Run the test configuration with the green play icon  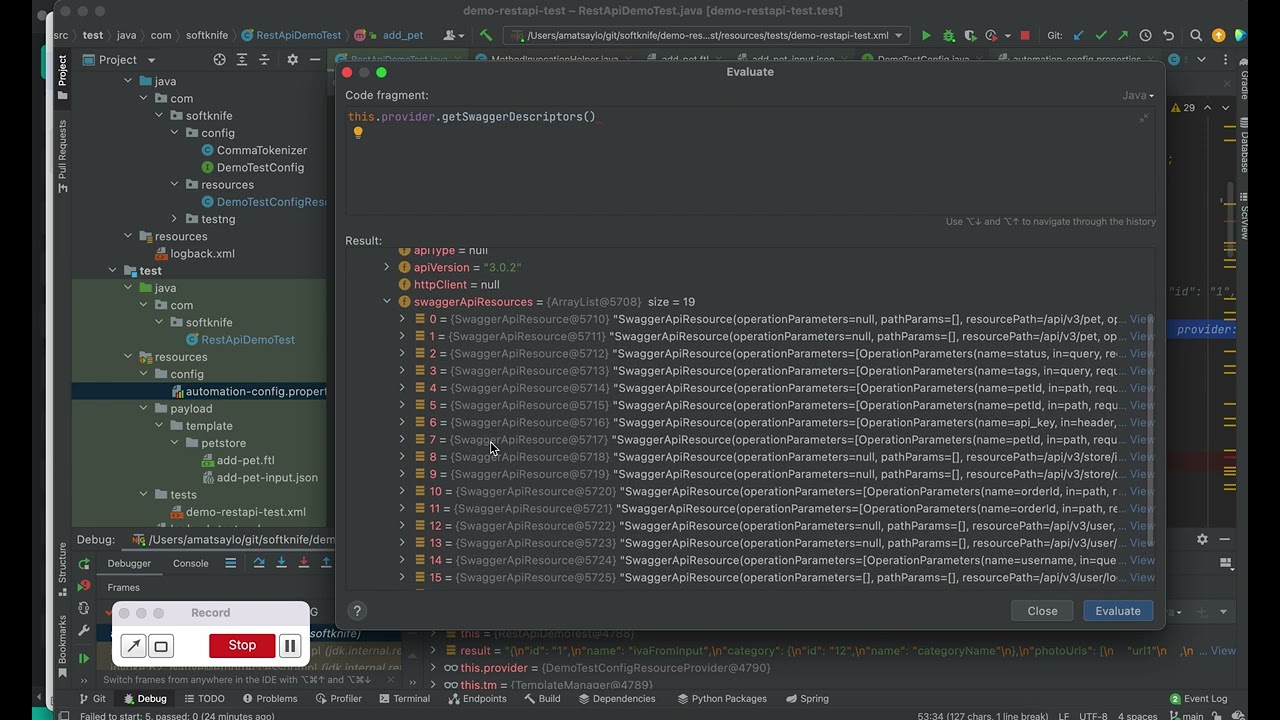[x=926, y=35]
